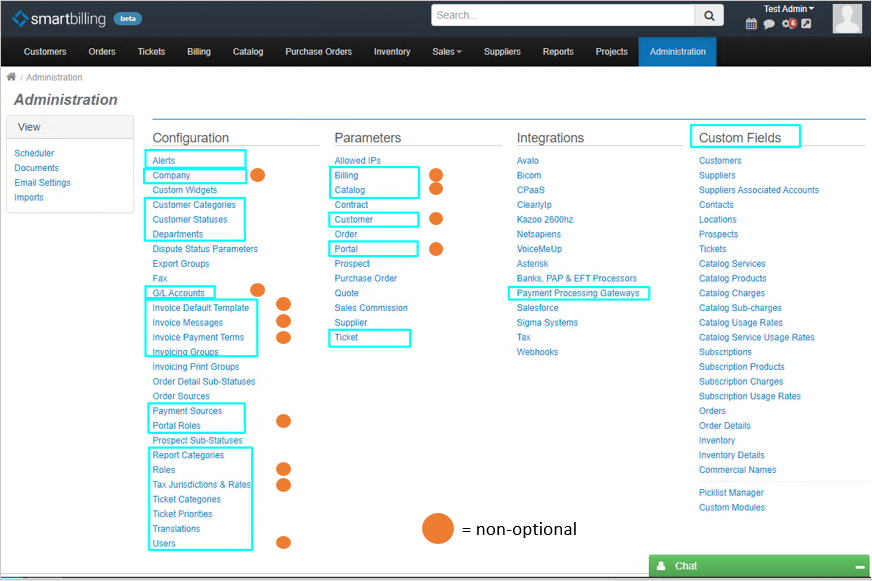Image resolution: width=872 pixels, height=581 pixels.
Task: Open Sales Commission parameters link
Action: pos(371,308)
